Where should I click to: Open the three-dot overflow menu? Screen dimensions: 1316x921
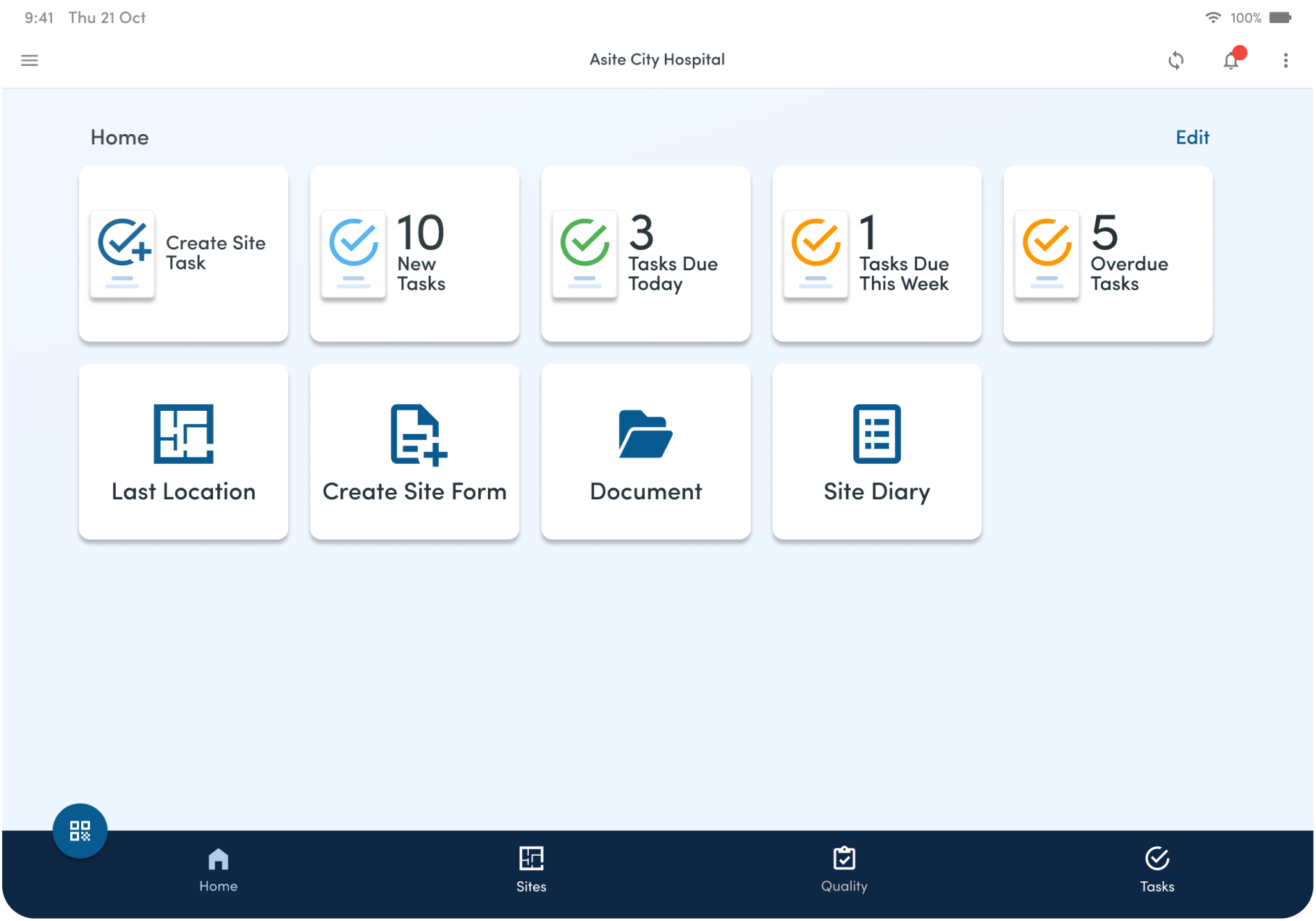click(x=1286, y=60)
